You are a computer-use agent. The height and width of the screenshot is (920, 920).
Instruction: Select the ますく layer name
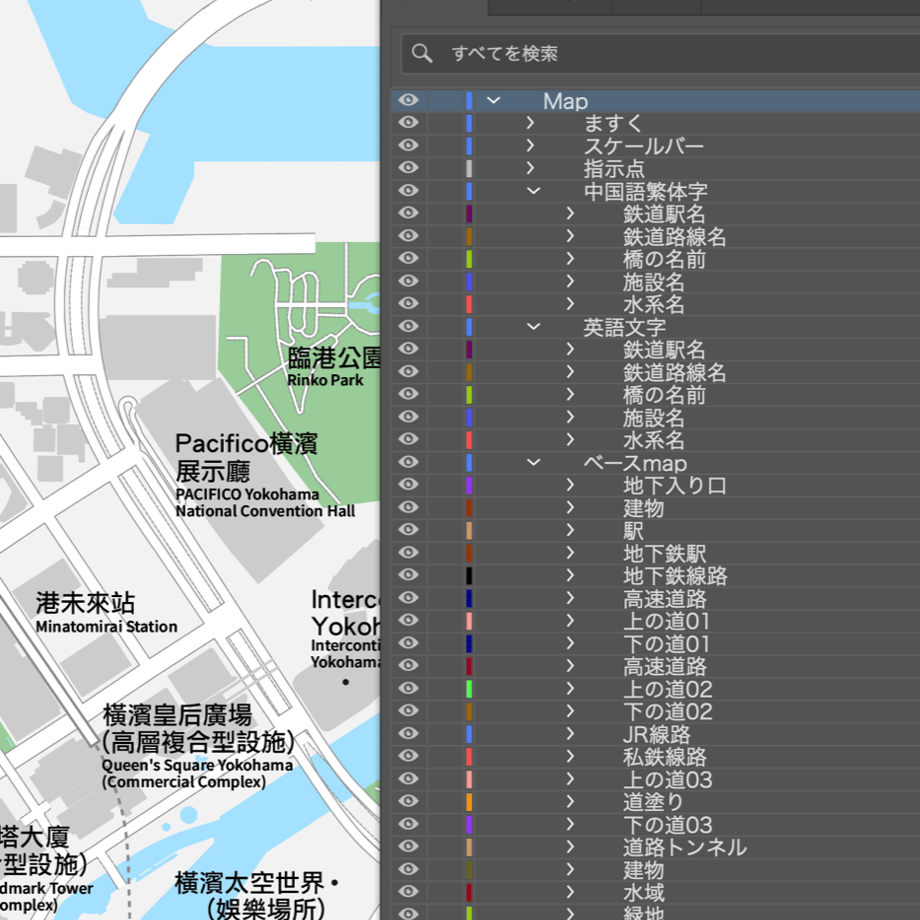613,123
